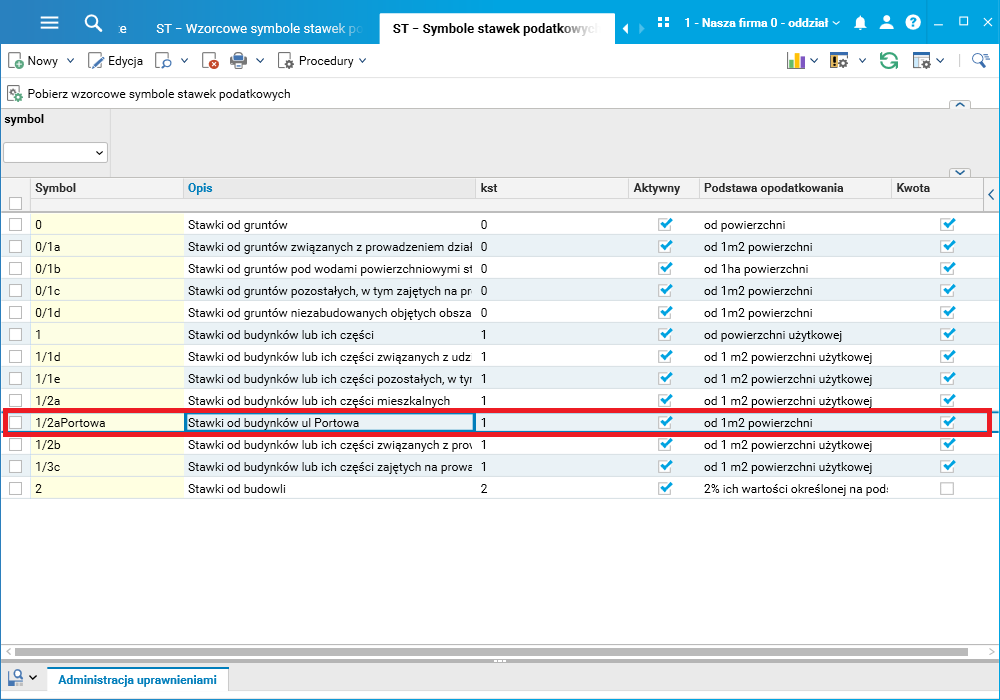Screen dimensions: 1000x700
Task: Sort by Opis column header
Action: [x=329, y=188]
